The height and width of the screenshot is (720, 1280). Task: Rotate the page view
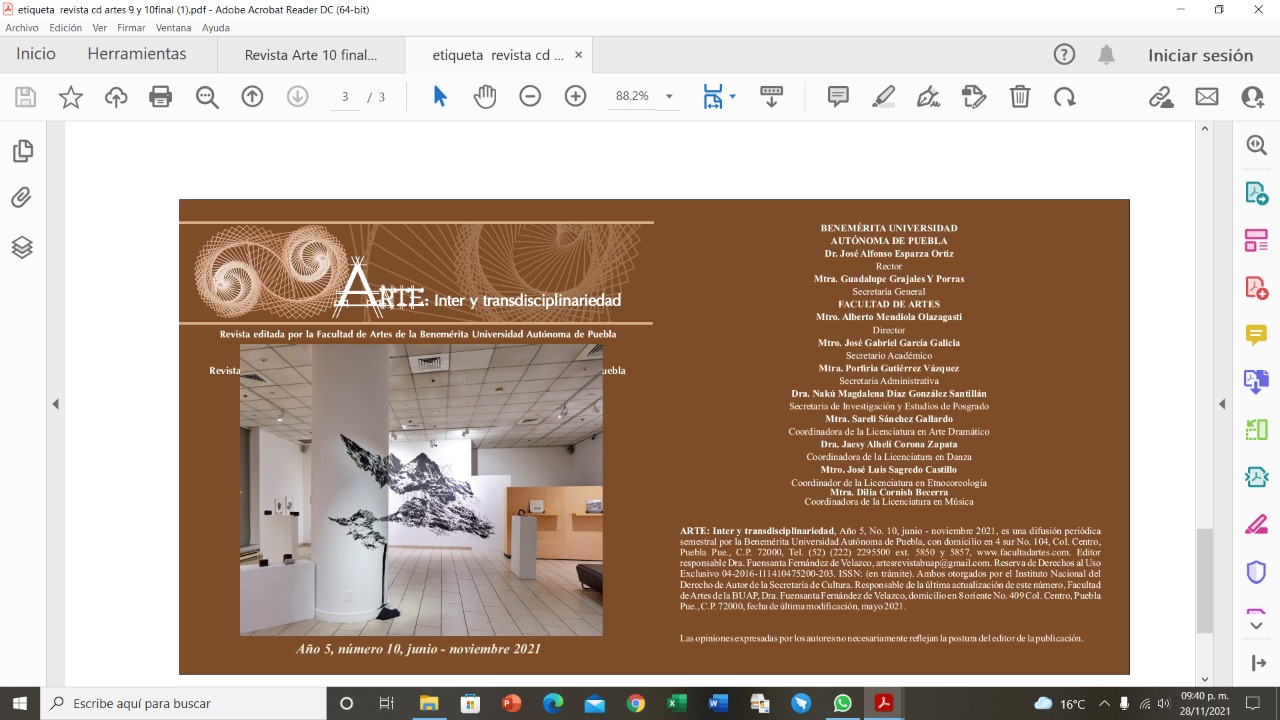coord(1064,97)
